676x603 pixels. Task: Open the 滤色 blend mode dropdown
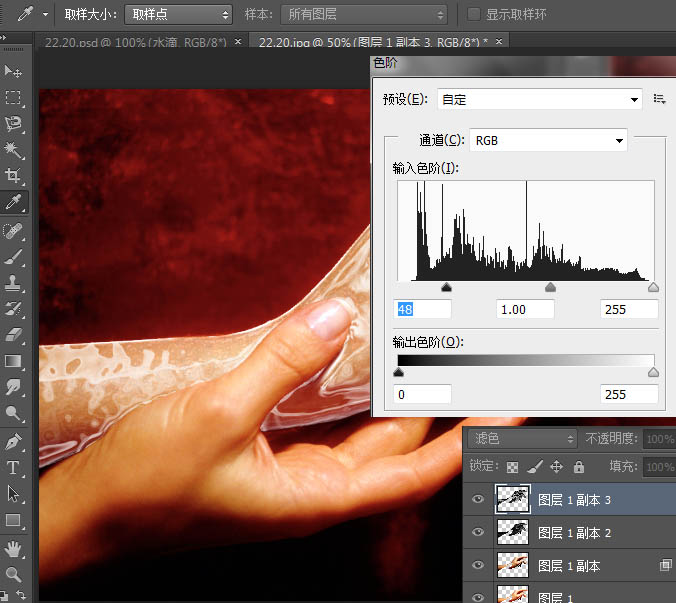point(522,439)
